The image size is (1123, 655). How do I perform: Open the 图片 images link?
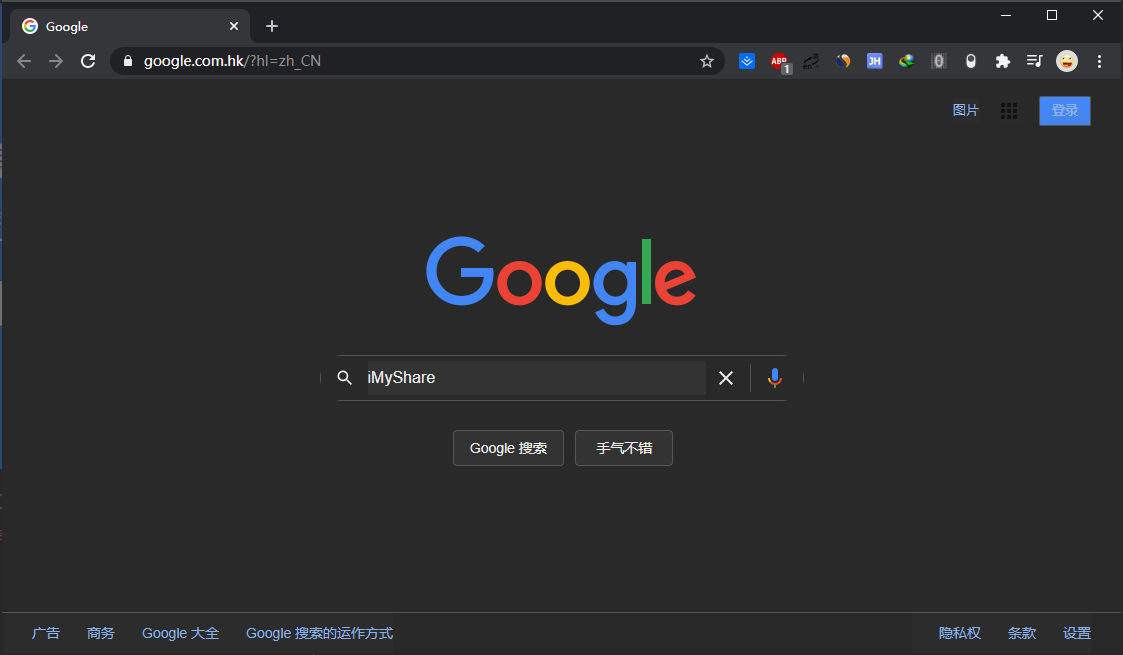tap(965, 111)
